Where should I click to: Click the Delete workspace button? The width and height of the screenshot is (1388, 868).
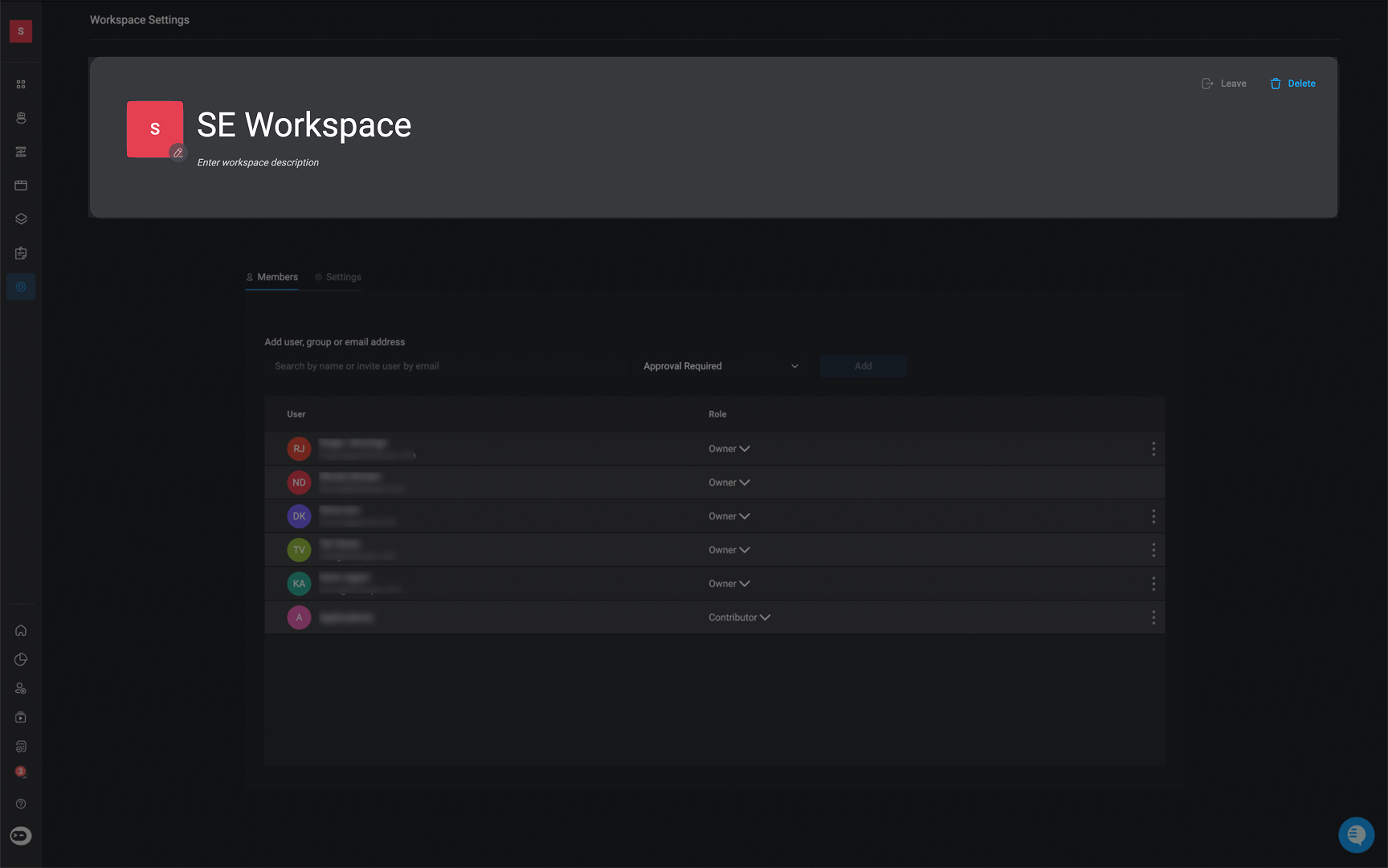1292,84
